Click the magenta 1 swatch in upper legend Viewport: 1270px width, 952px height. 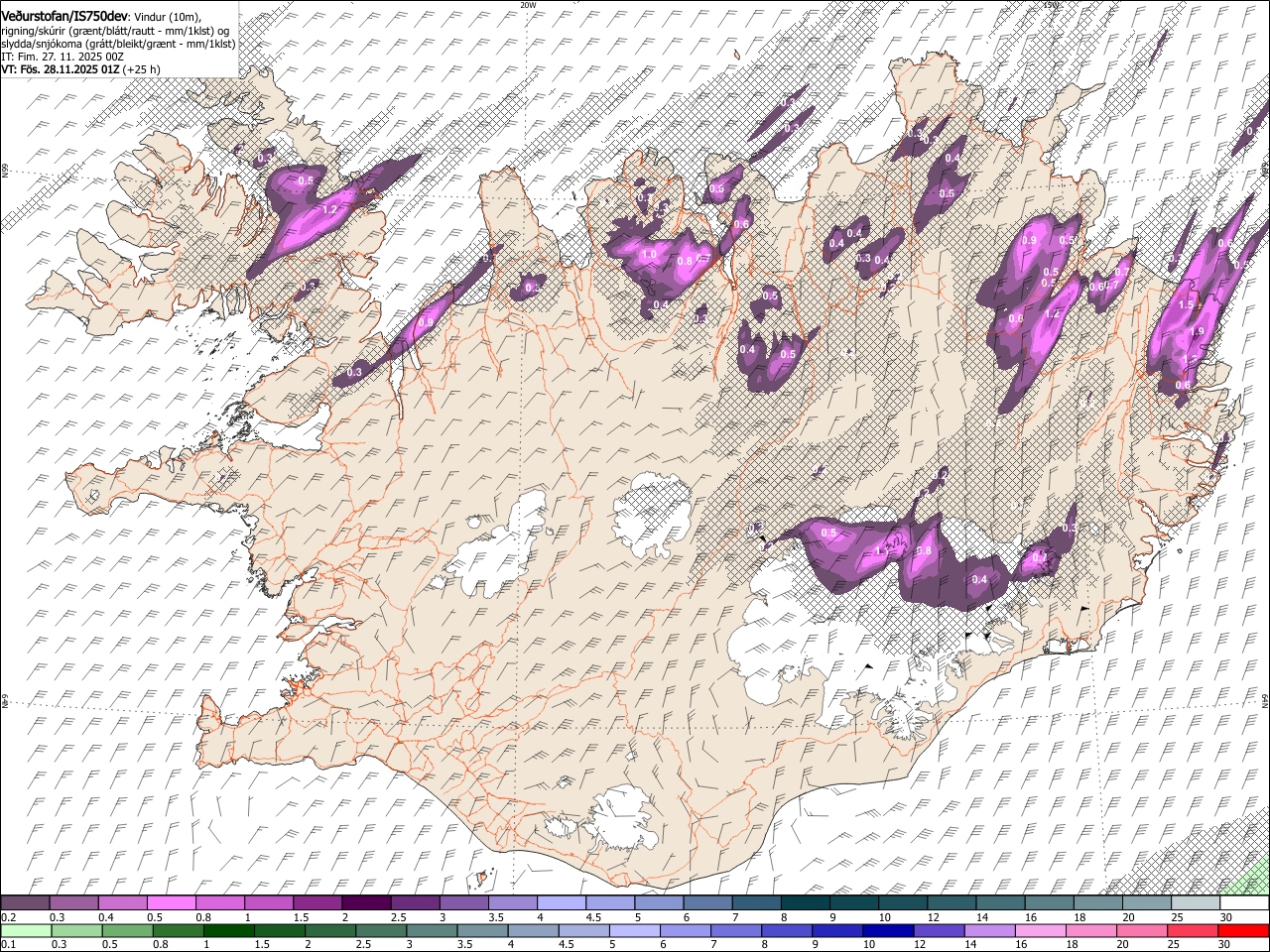coord(269,903)
